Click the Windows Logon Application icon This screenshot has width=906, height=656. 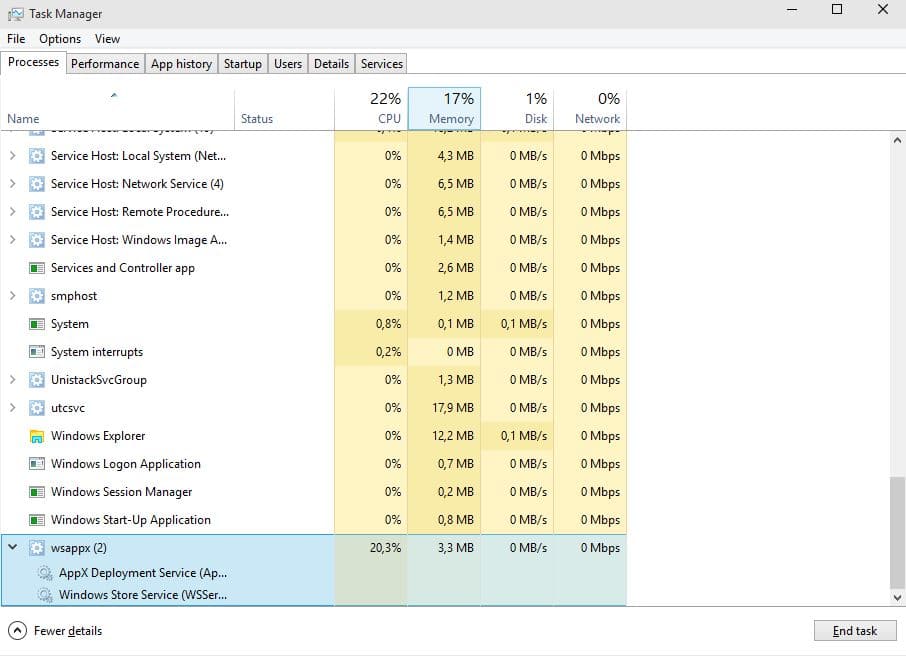click(x=37, y=464)
